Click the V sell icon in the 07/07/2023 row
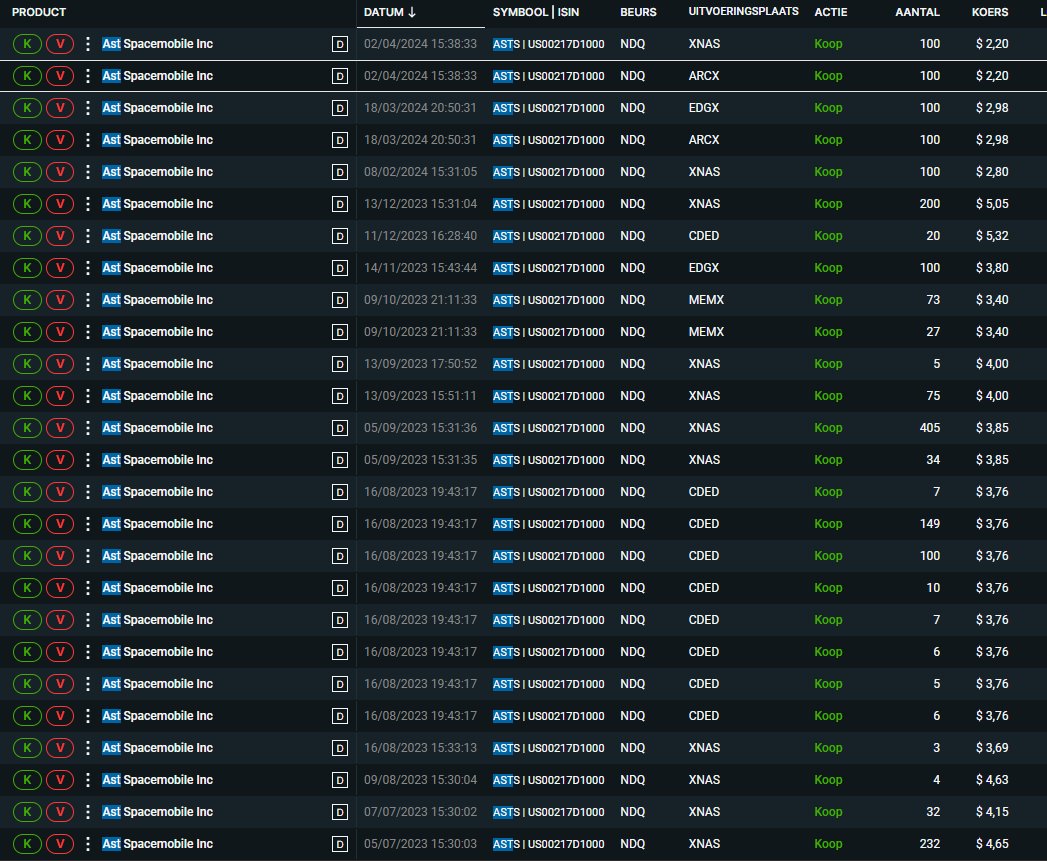Image resolution: width=1047 pixels, height=861 pixels. click(x=60, y=812)
